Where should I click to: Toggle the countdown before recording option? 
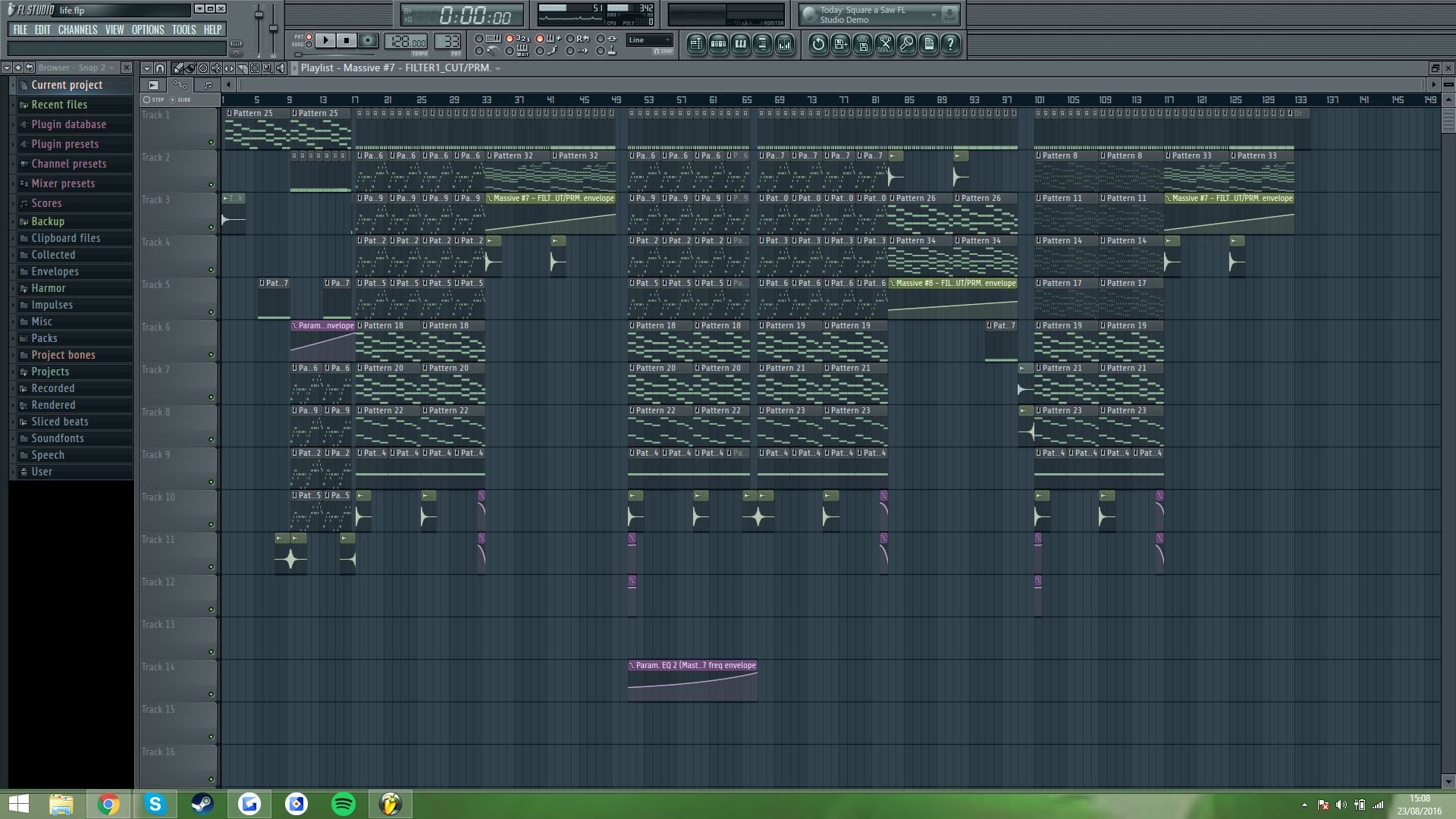click(510, 39)
